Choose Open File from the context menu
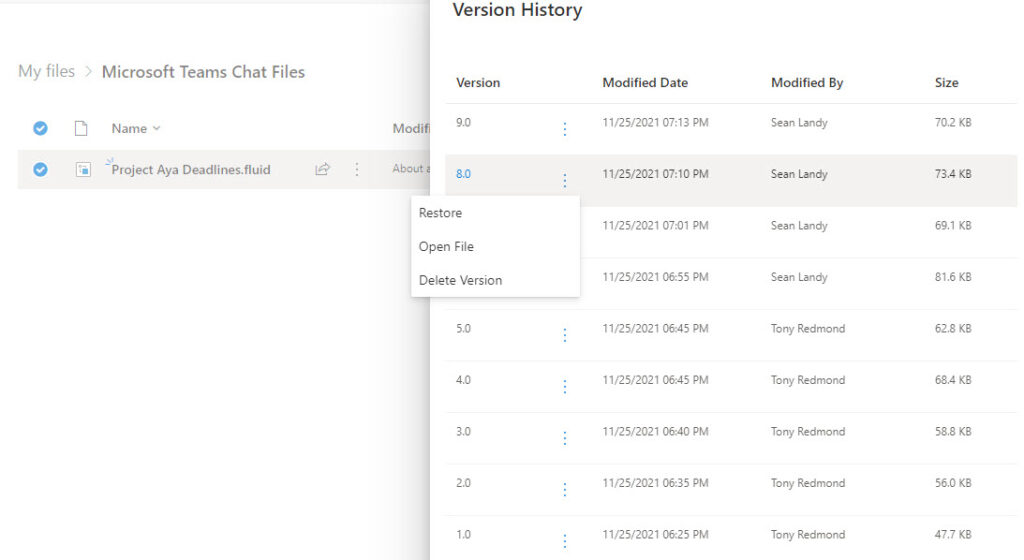Screen dimensions: 1024x560 (x=446, y=247)
